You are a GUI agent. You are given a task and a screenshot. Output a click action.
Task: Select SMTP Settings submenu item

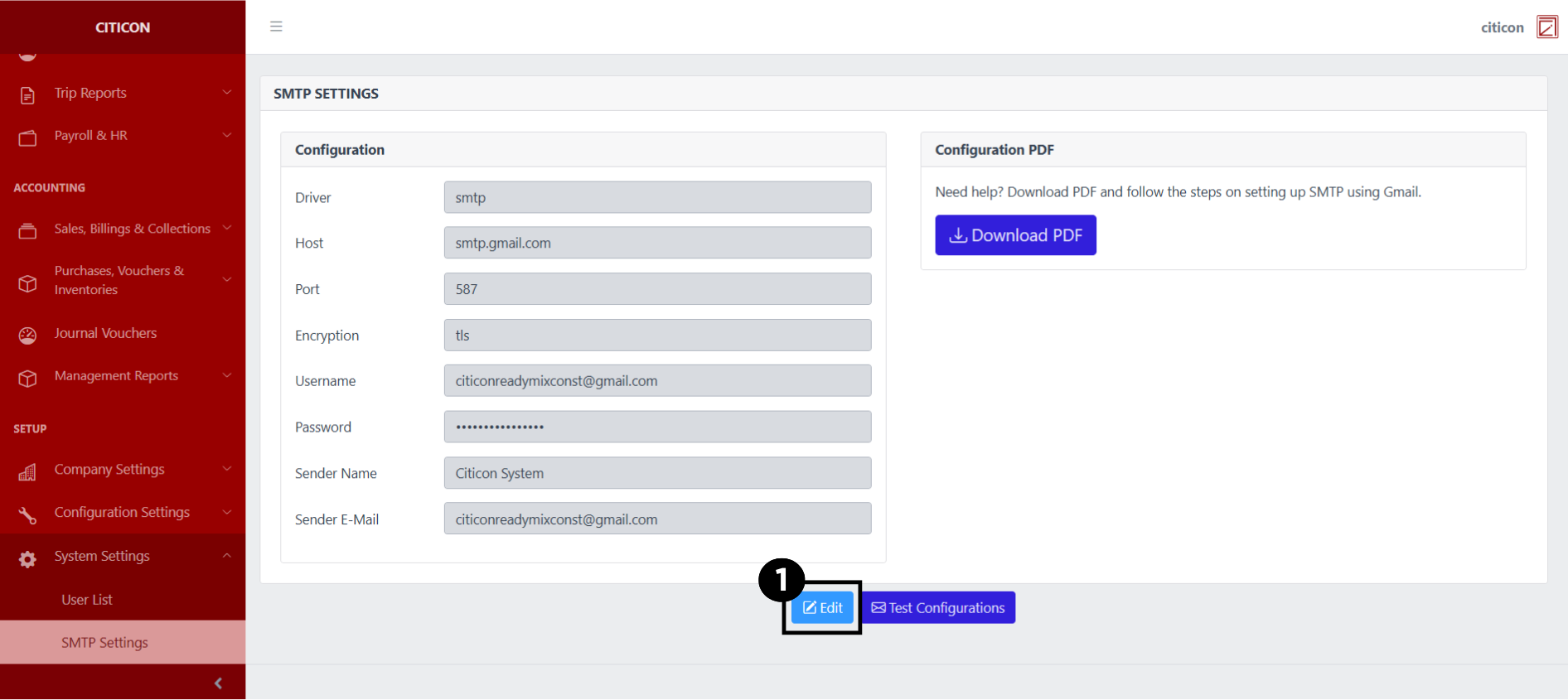coord(123,642)
